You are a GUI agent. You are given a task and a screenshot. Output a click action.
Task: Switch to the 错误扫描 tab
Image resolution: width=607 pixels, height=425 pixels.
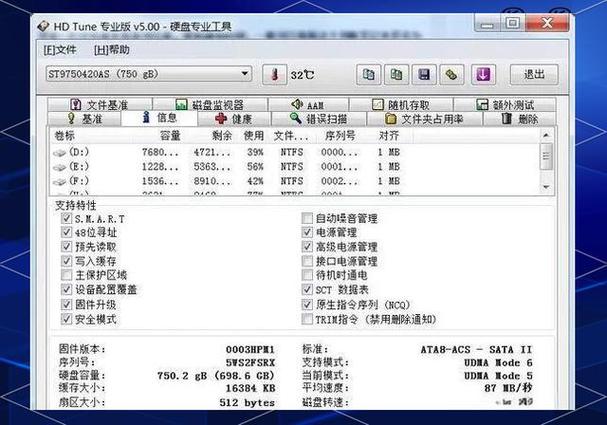[x=319, y=118]
